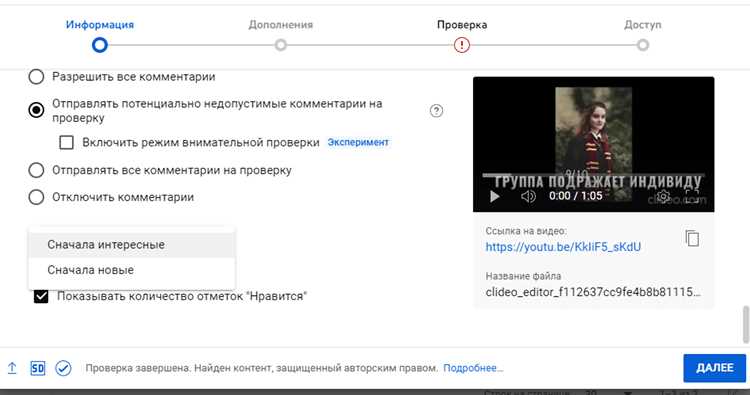Choose Сначала новые sort option
The width and height of the screenshot is (750, 395).
132,270
